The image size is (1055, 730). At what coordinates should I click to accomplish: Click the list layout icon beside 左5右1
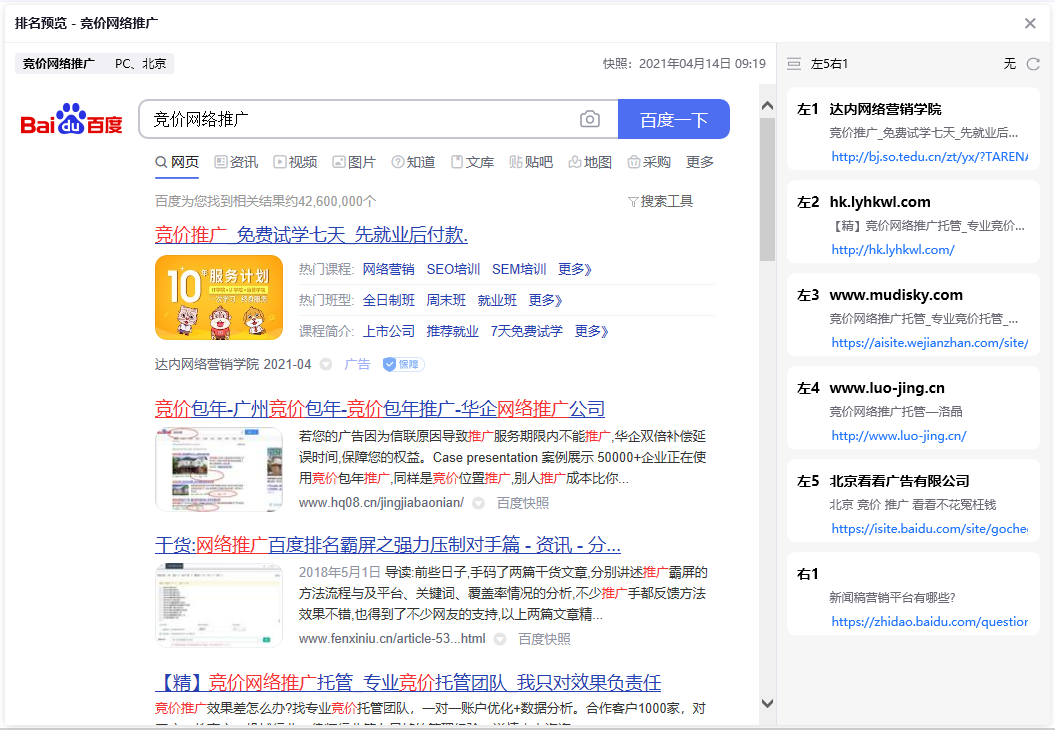[794, 64]
